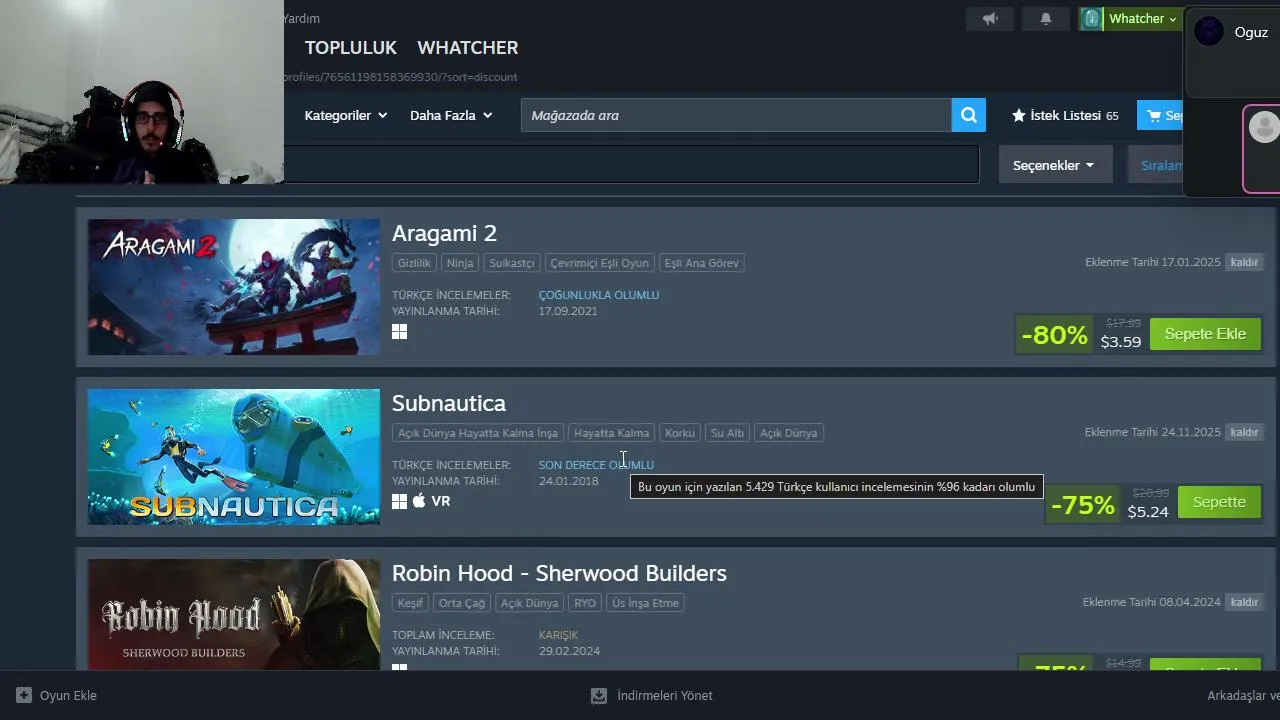Click Whatcher account avatar icon

(1091, 19)
